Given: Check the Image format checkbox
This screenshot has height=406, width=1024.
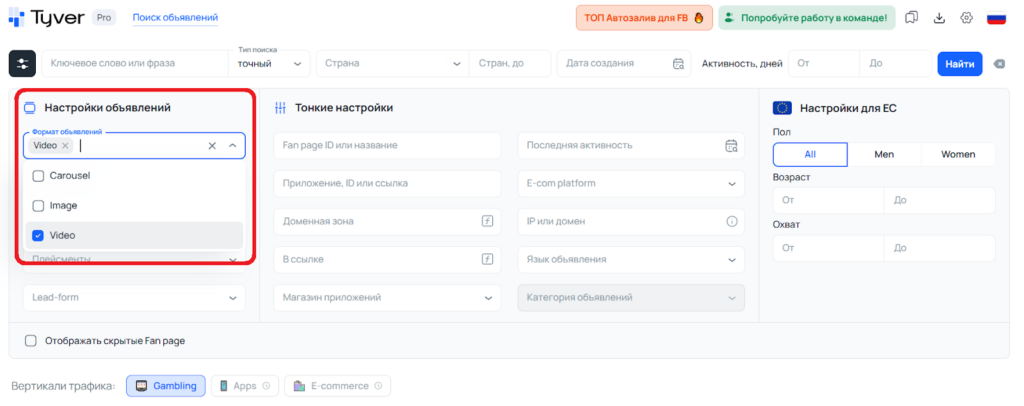Looking at the screenshot, I should (x=39, y=205).
